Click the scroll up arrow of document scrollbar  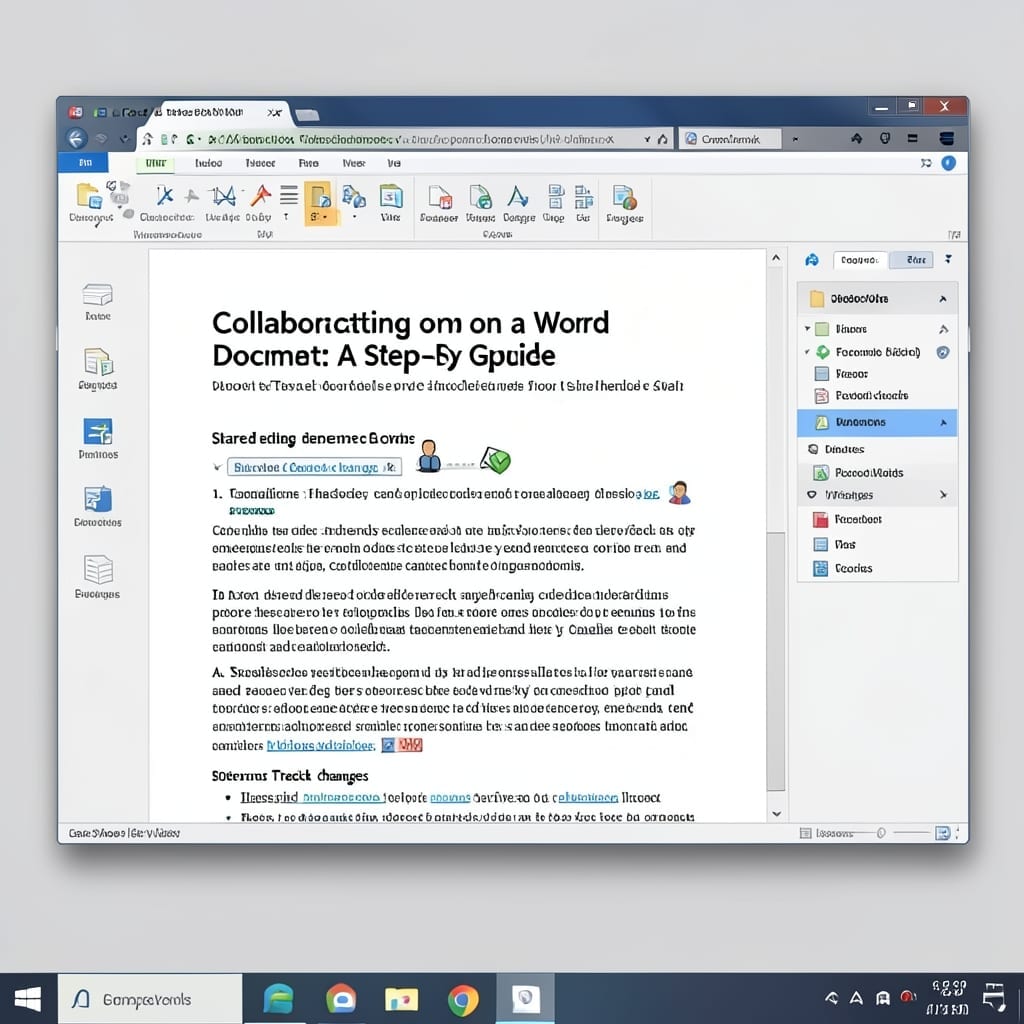point(776,258)
